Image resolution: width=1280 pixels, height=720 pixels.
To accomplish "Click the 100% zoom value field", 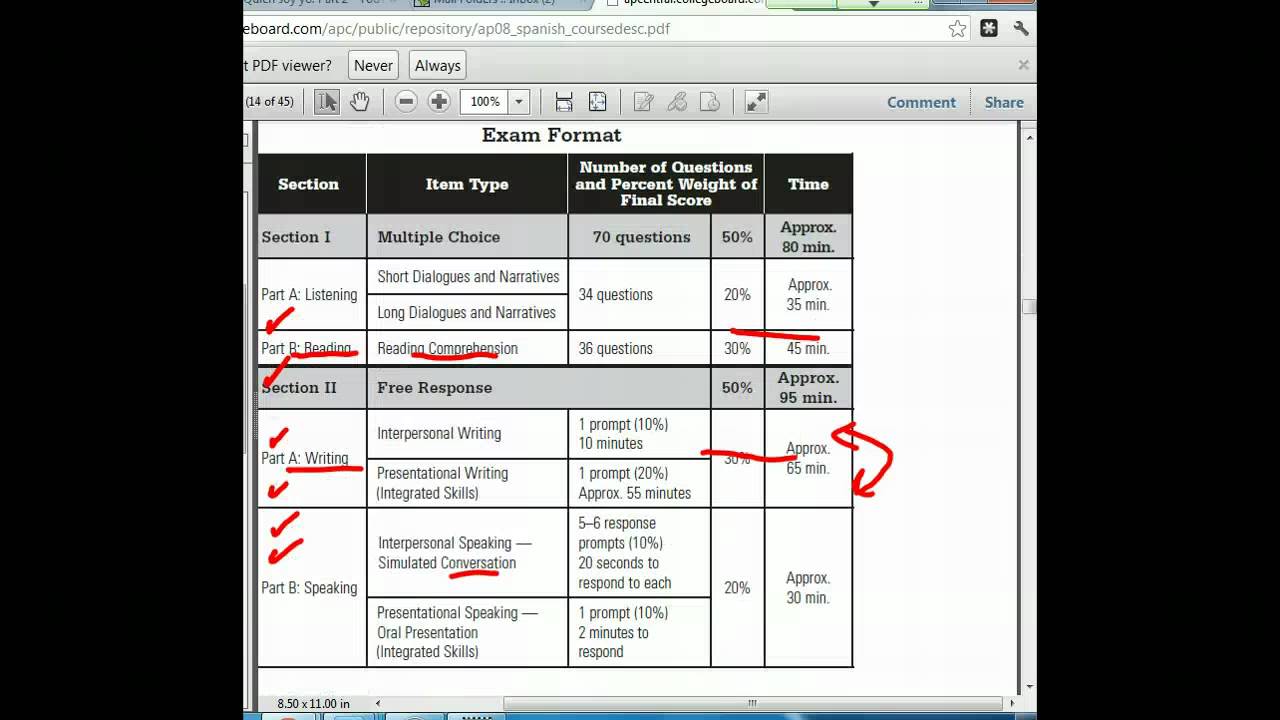I will click(485, 101).
